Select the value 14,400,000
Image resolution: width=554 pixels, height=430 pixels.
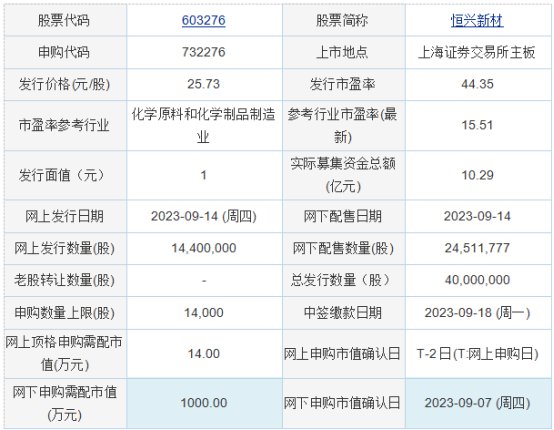coord(204,248)
